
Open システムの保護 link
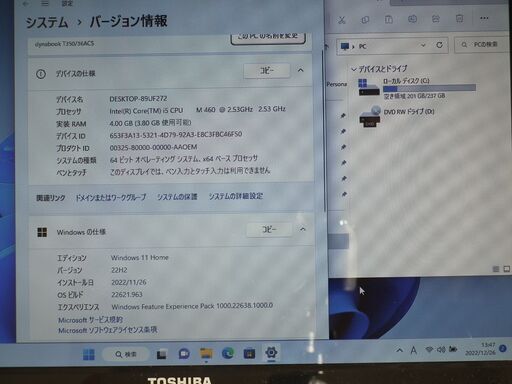pos(177,197)
